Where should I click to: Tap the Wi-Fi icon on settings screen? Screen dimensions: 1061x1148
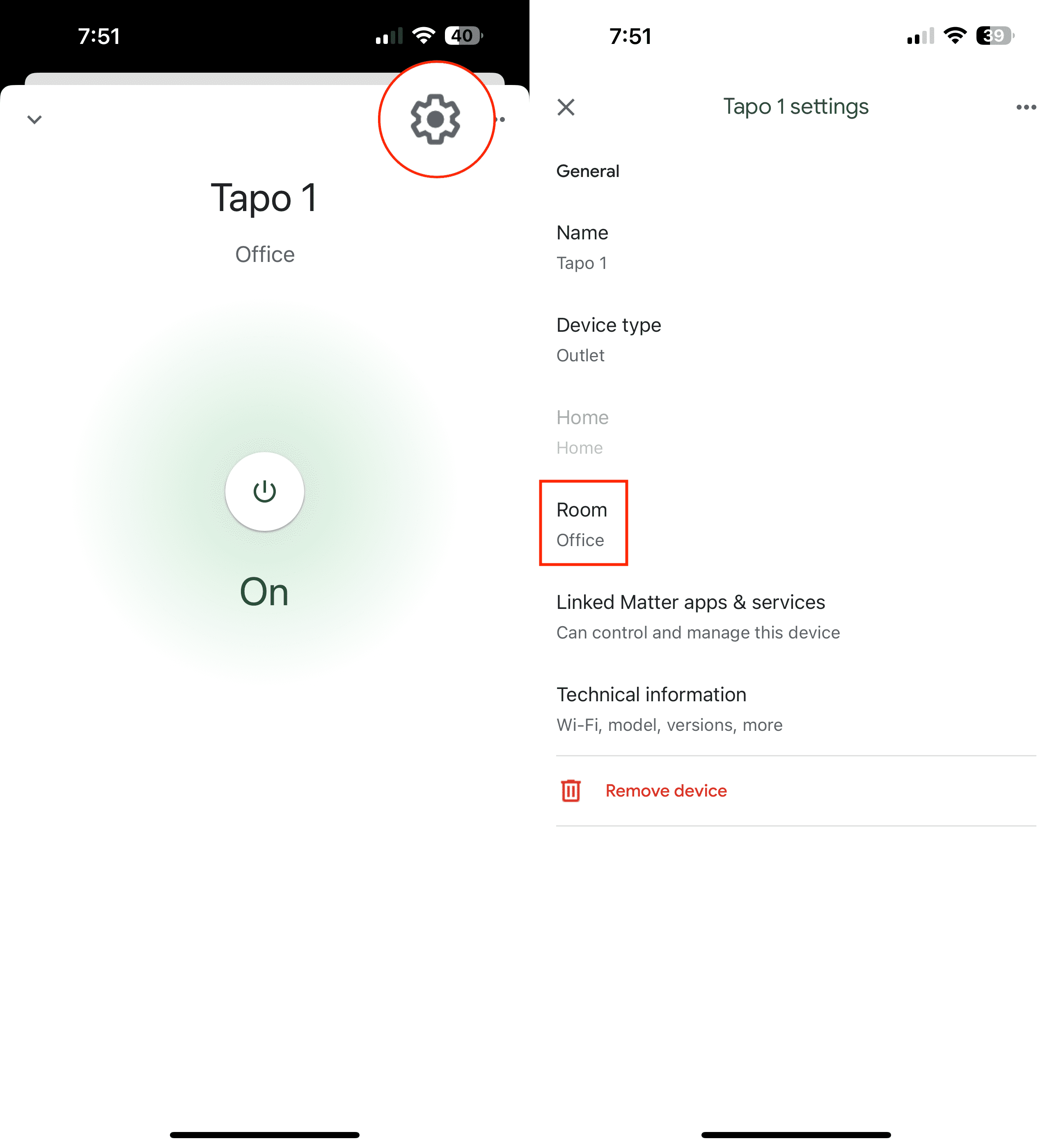point(956,36)
